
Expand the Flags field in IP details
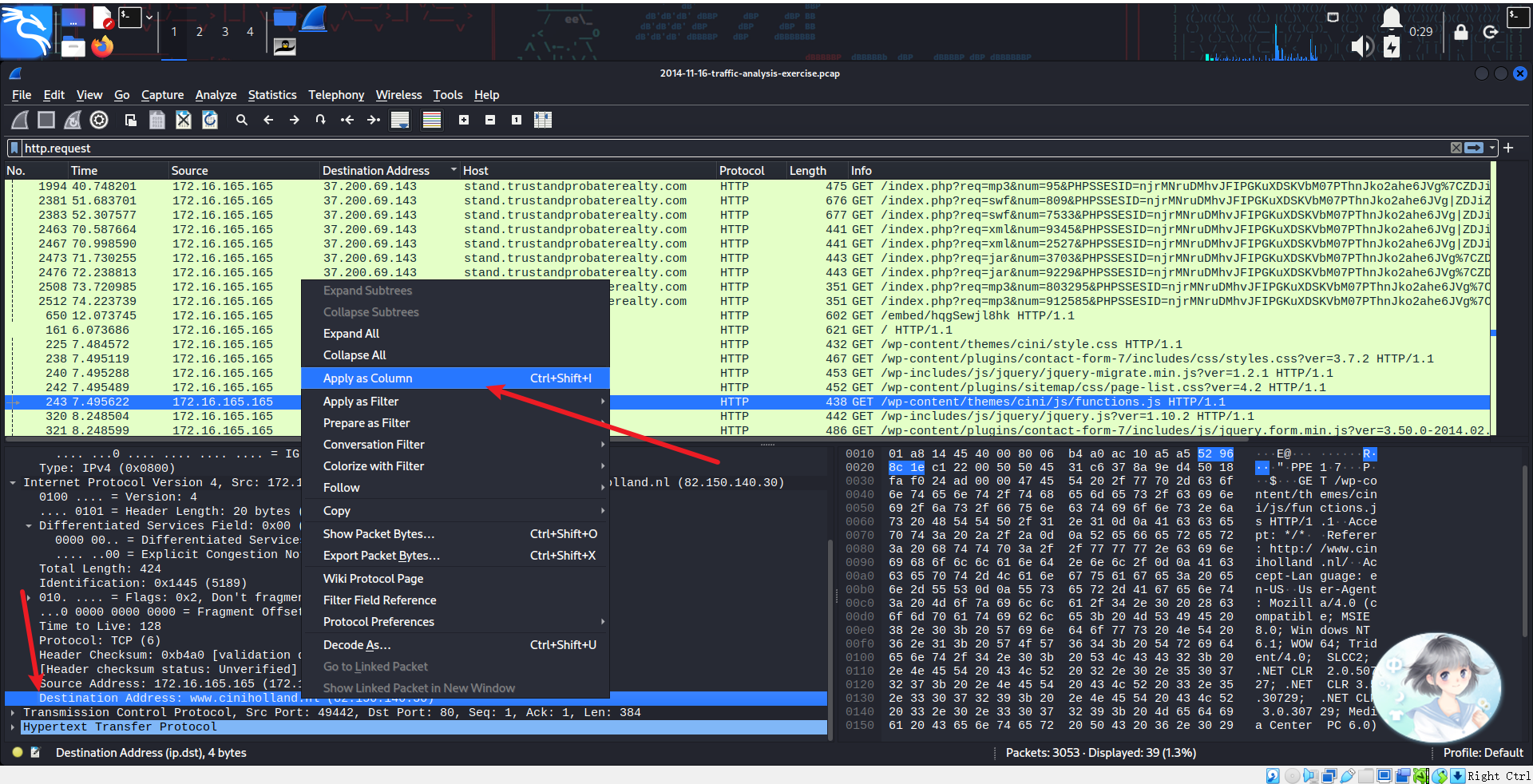pyautogui.click(x=29, y=597)
